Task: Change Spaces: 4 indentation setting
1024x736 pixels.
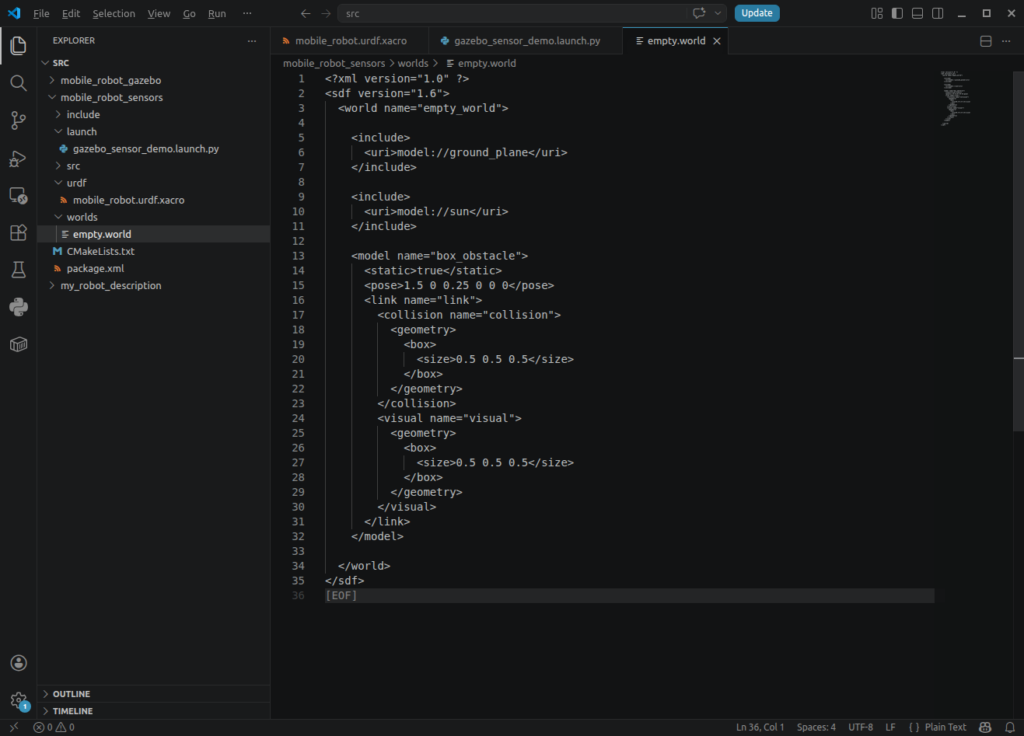Action: 816,727
